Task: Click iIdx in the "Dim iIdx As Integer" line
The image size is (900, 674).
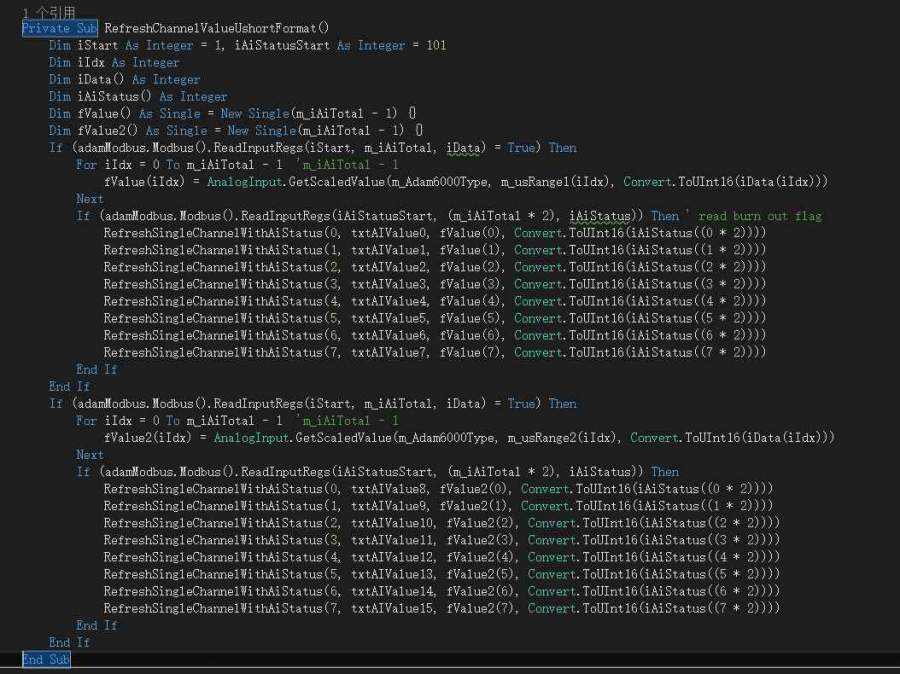Action: pyautogui.click(x=90, y=62)
